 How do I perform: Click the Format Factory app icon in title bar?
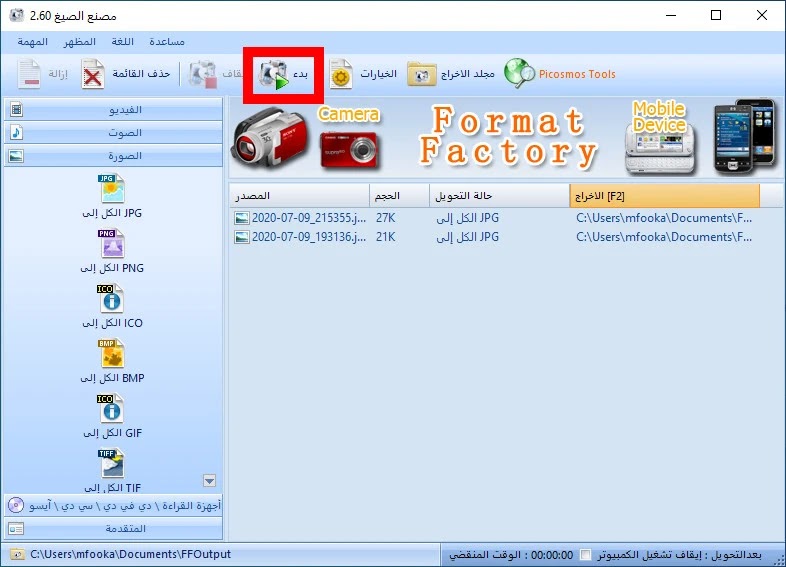tap(17, 15)
